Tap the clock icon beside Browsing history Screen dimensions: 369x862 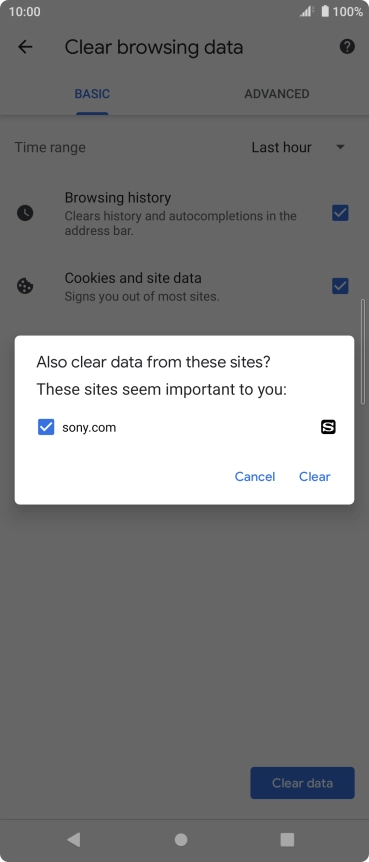[x=25, y=213]
